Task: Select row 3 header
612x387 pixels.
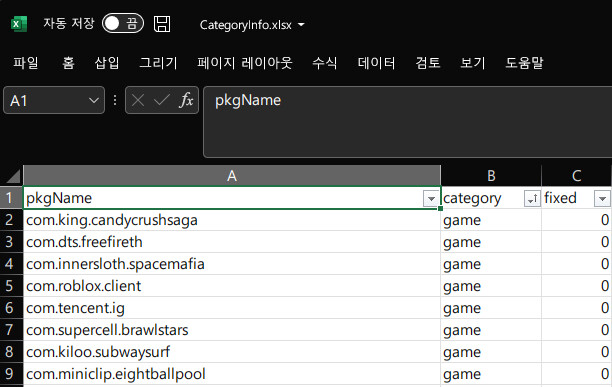Action: click(x=11, y=242)
